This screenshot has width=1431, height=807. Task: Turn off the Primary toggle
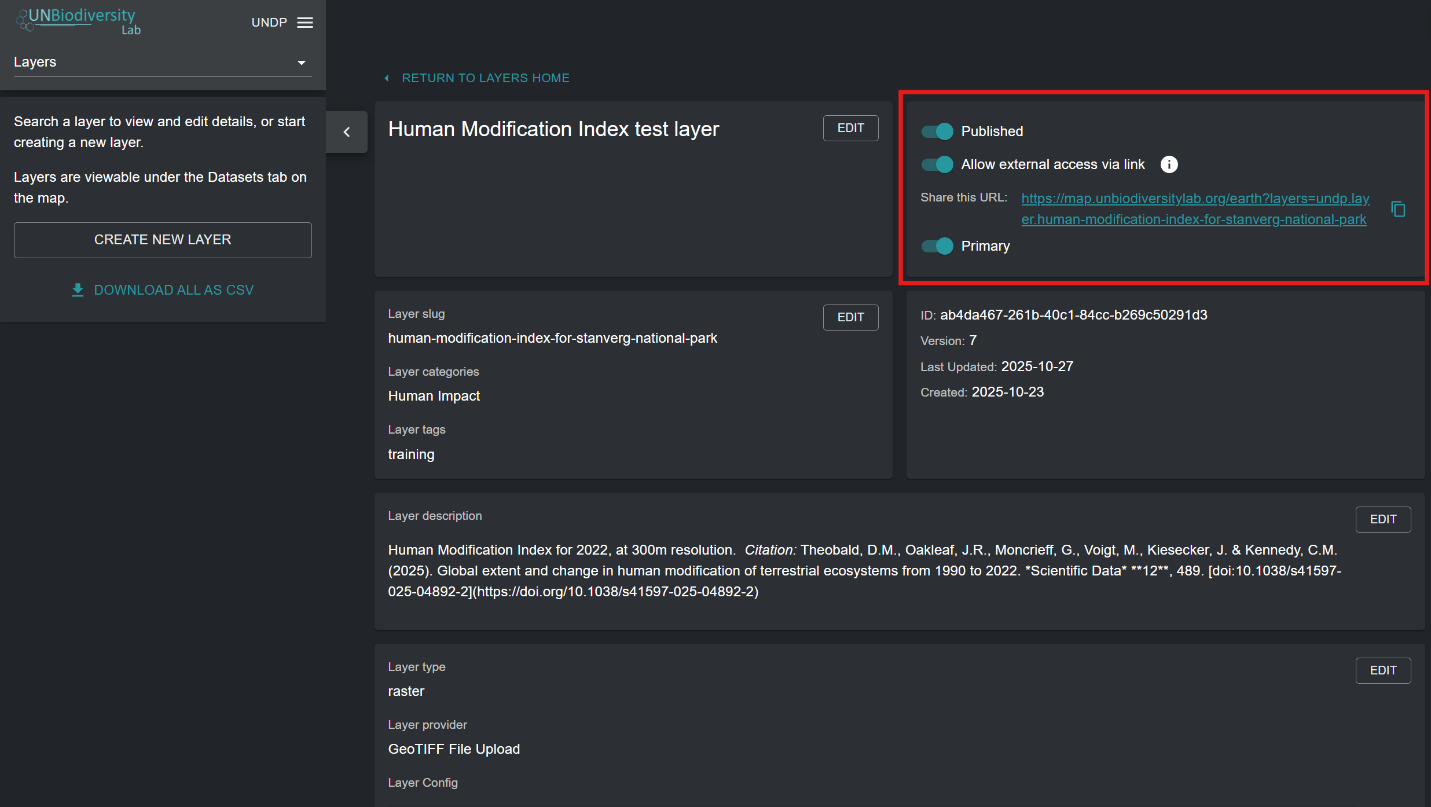point(937,246)
